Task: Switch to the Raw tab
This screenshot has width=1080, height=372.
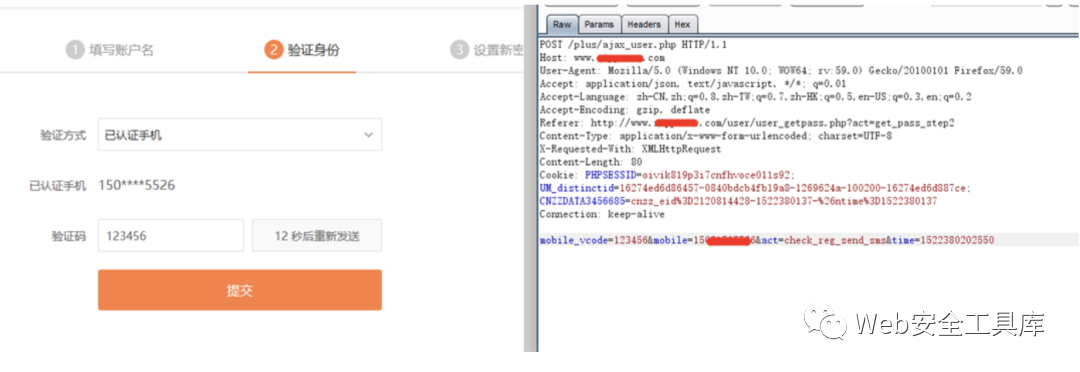Action: [562, 25]
